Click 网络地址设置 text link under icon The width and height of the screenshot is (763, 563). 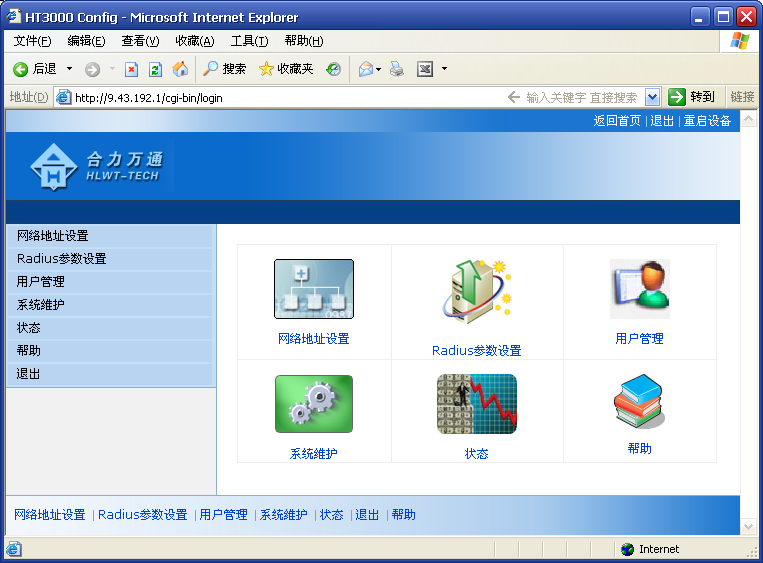coord(313,339)
